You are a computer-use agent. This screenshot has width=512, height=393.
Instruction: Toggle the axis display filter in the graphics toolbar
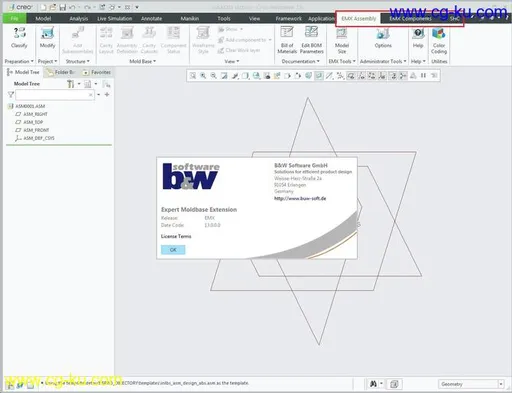coord(361,76)
